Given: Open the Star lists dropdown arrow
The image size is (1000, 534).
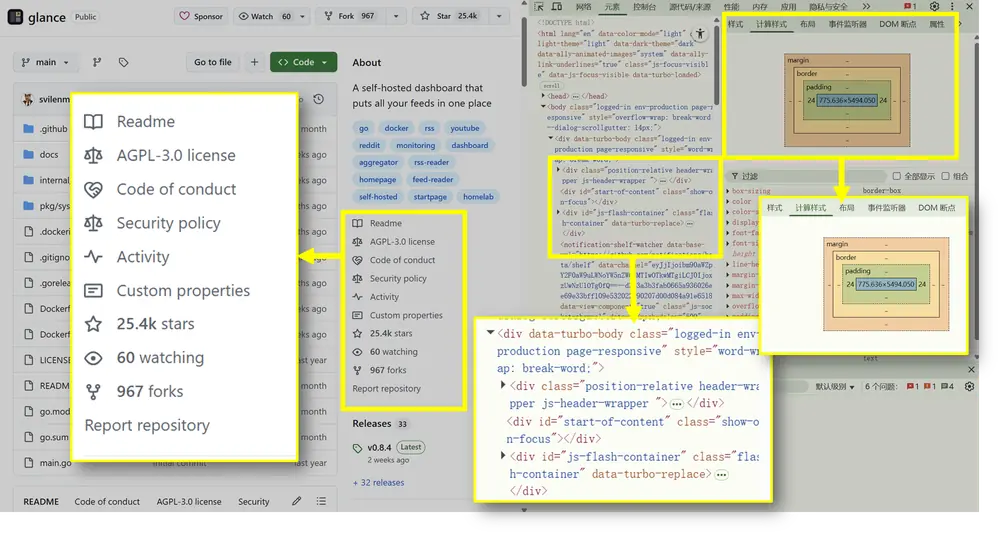Looking at the screenshot, I should coord(499,16).
